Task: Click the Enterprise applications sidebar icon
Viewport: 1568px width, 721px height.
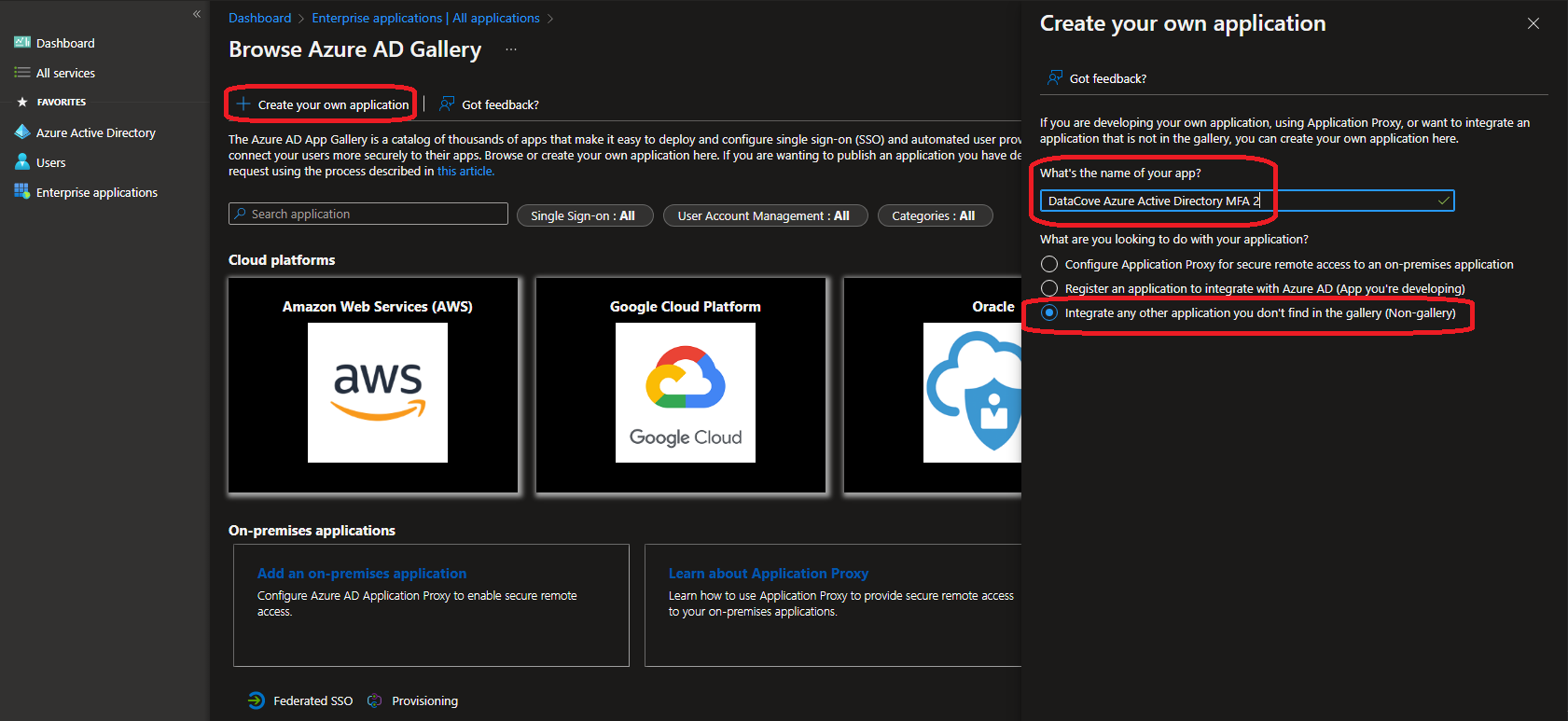Action: coord(22,191)
